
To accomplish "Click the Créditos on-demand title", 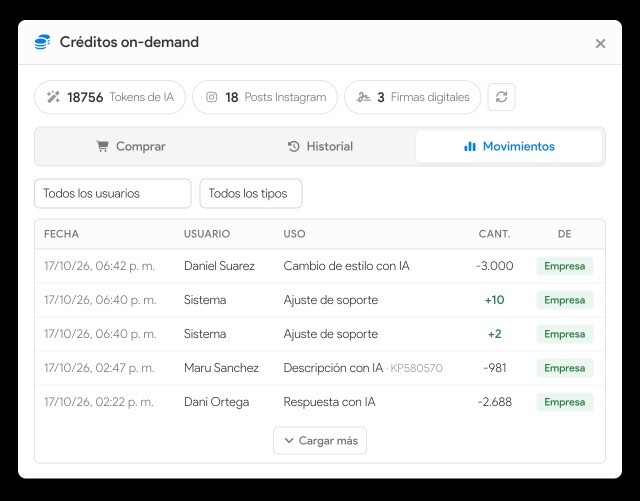I will 129,42.
